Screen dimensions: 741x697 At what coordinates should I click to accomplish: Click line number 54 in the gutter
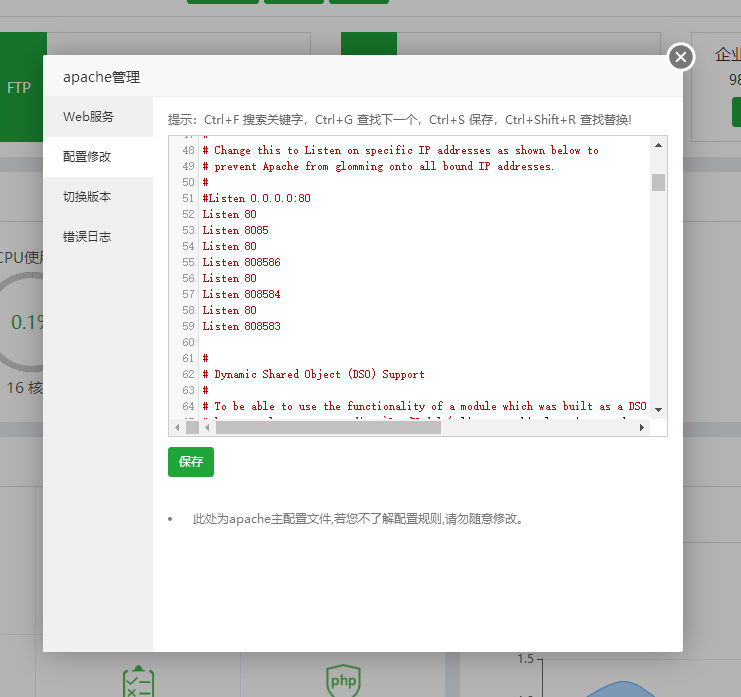188,247
